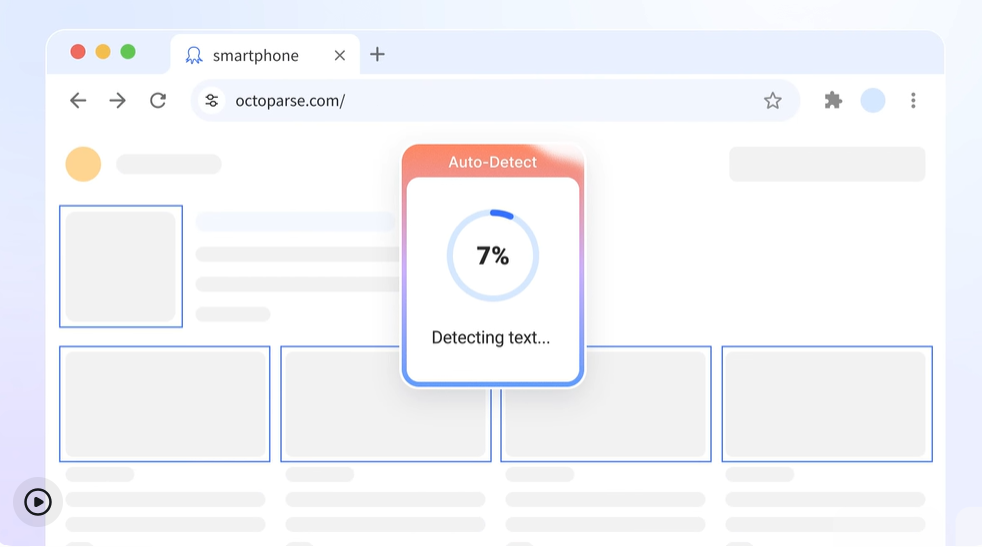982x547 pixels.
Task: Open a new tab with the plus icon
Action: pyautogui.click(x=377, y=55)
